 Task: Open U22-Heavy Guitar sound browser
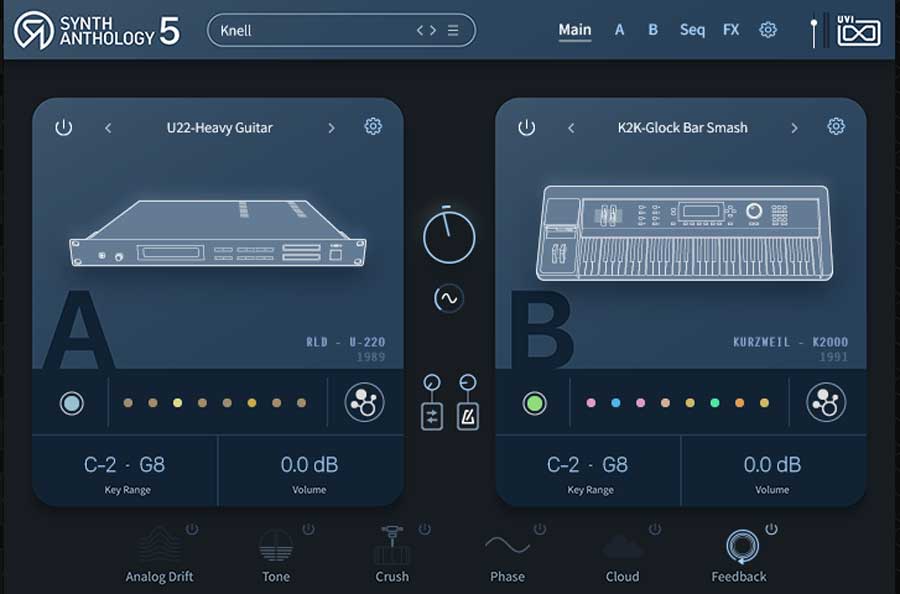pos(219,127)
